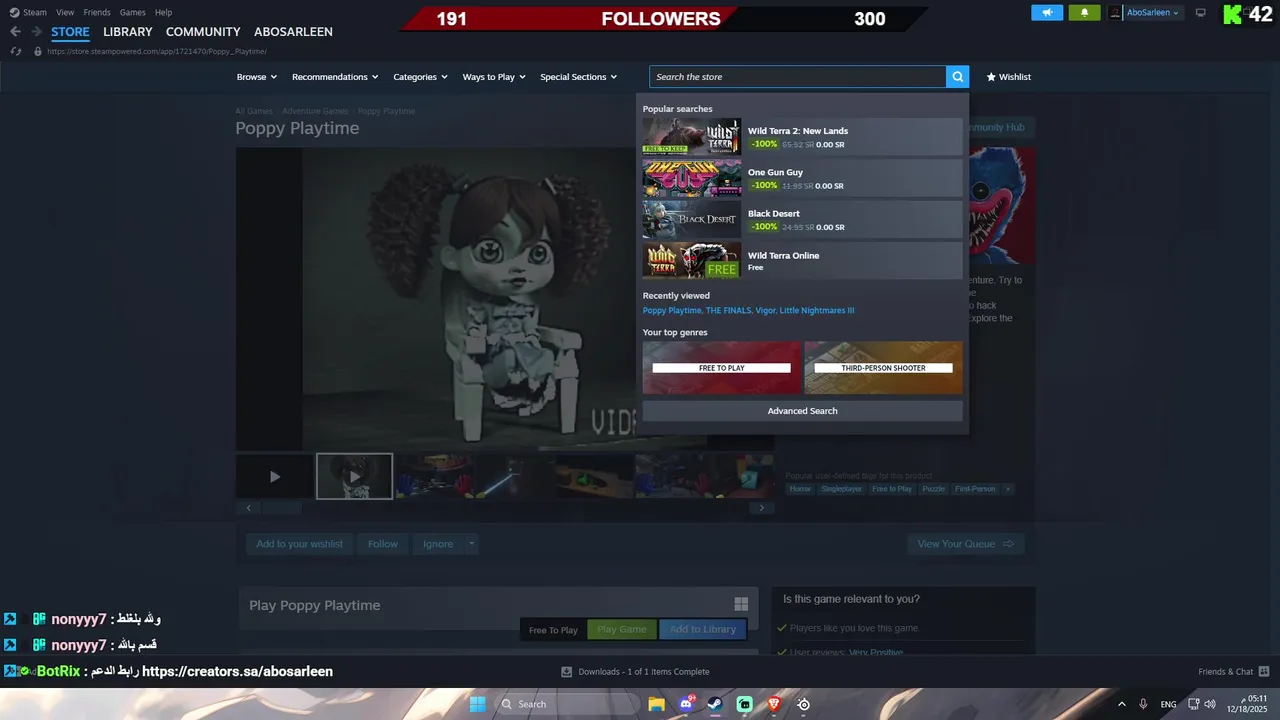Click Advanced Search button

tap(802, 411)
